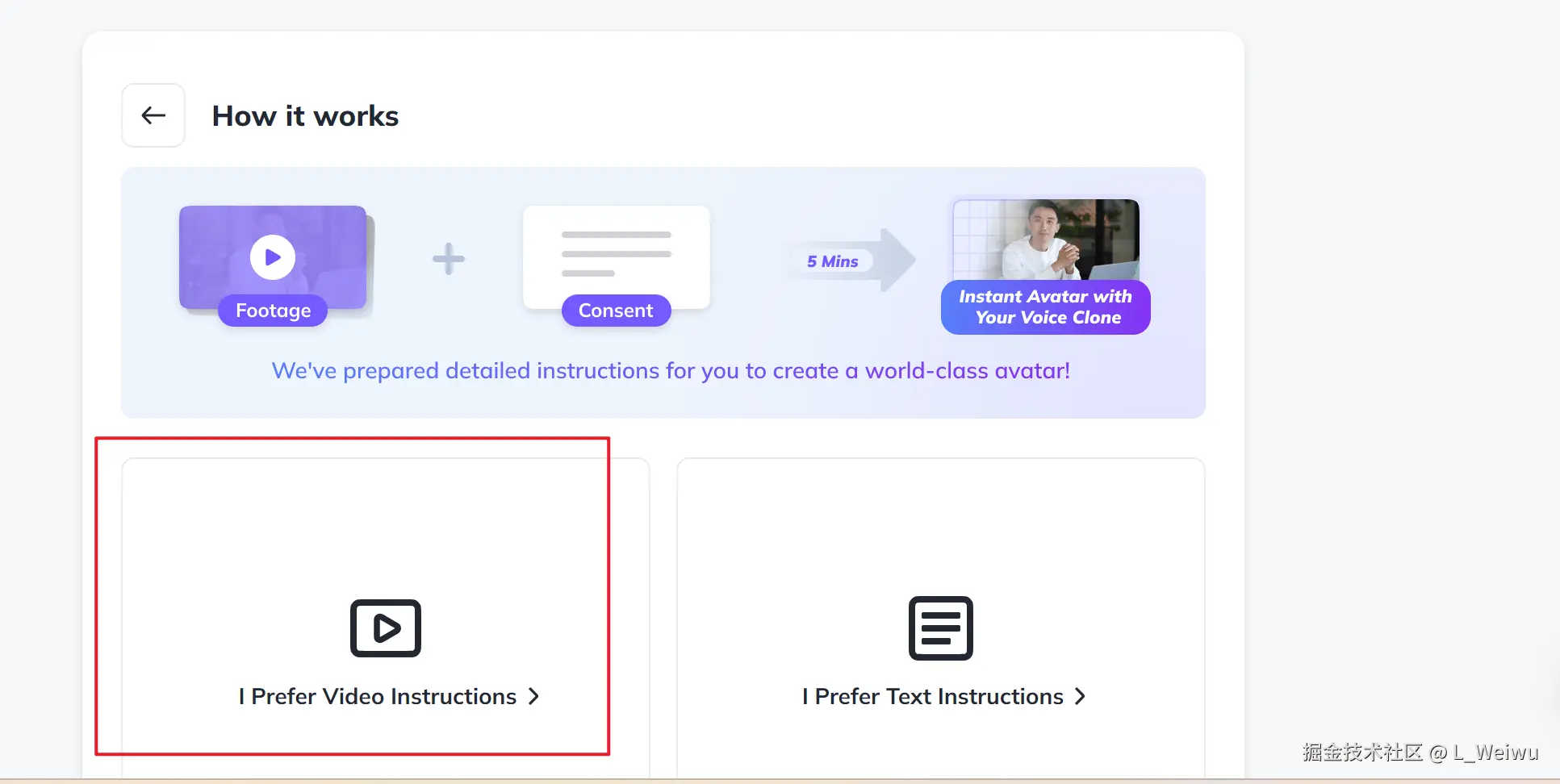1560x784 pixels.
Task: Click the "We've prepared detailed instructions" text
Action: (671, 371)
